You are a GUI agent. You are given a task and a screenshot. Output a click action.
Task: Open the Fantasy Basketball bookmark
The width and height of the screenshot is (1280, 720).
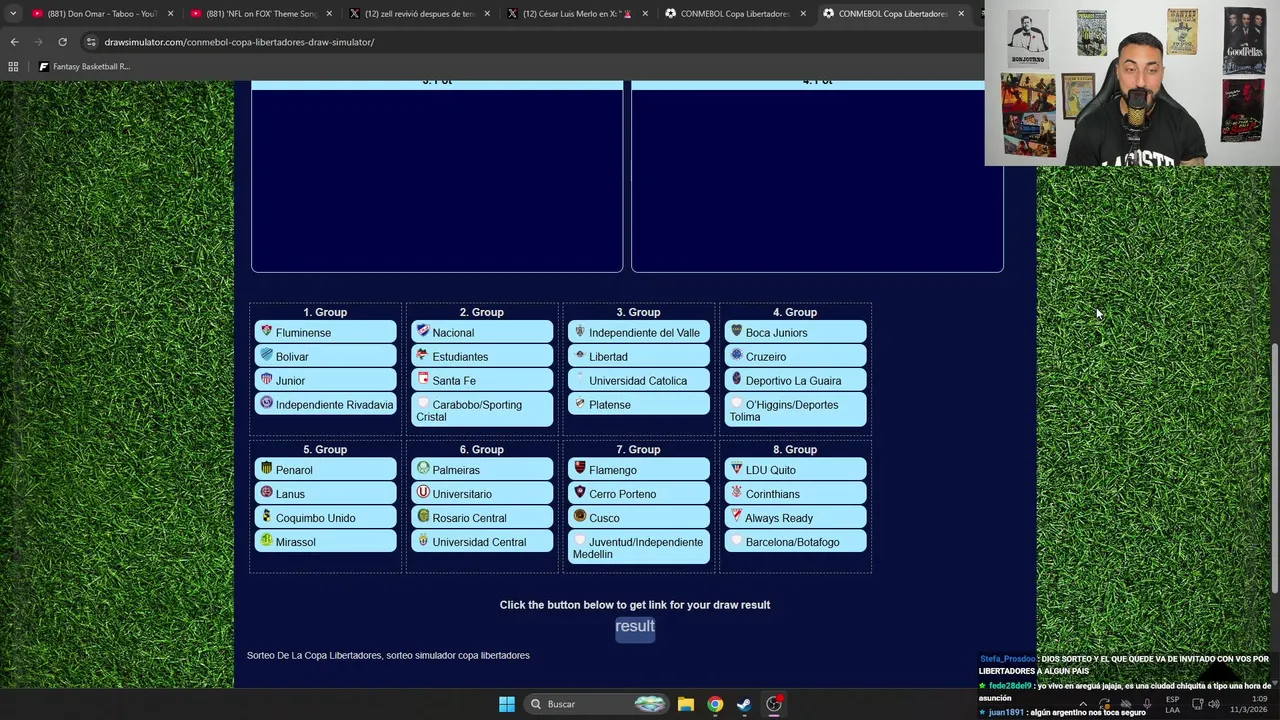84,66
